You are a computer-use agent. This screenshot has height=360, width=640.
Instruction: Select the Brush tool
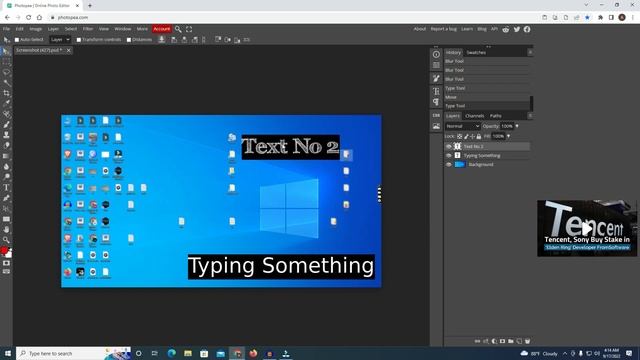click(6, 124)
